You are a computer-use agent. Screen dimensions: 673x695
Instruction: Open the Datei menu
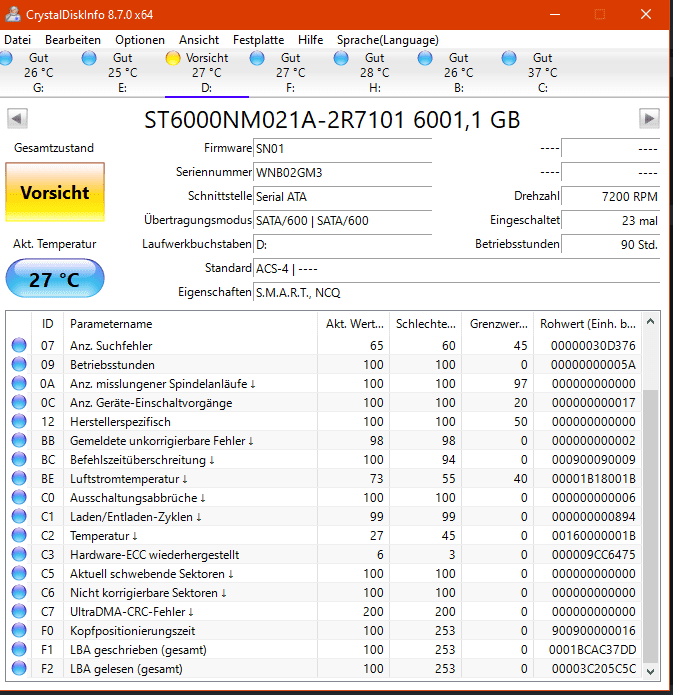point(18,40)
